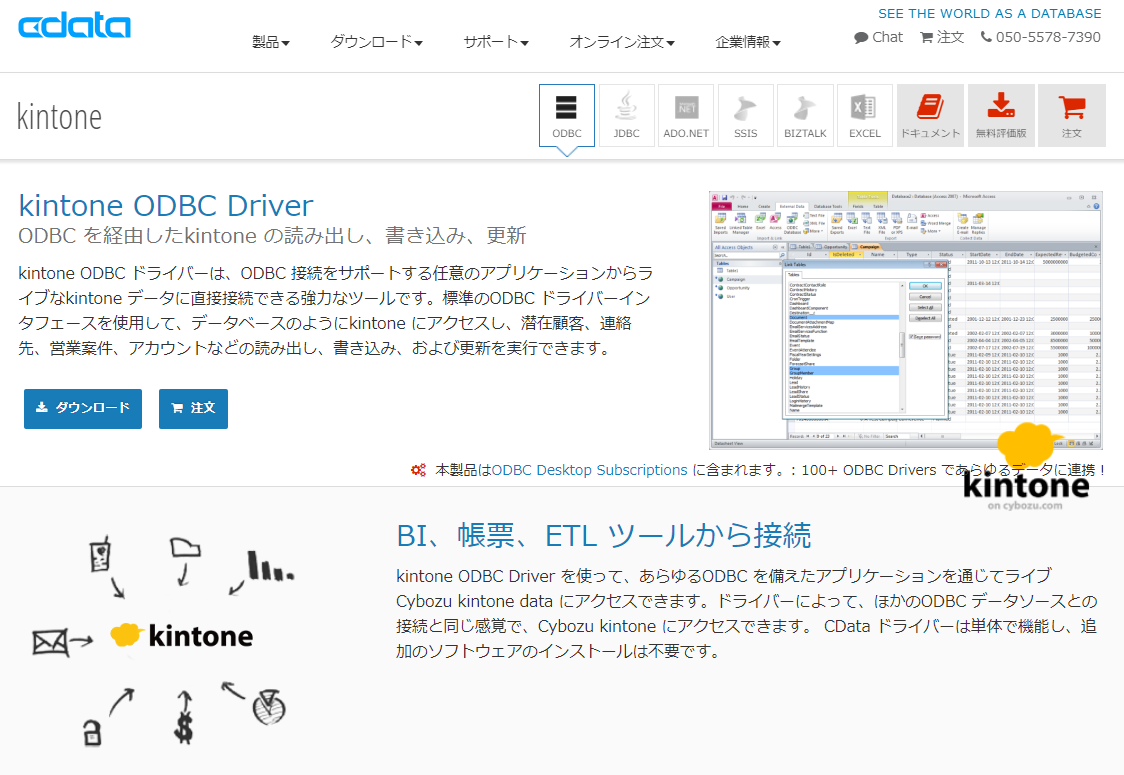
Task: Select the EXCEL add-in icon
Action: pos(864,114)
